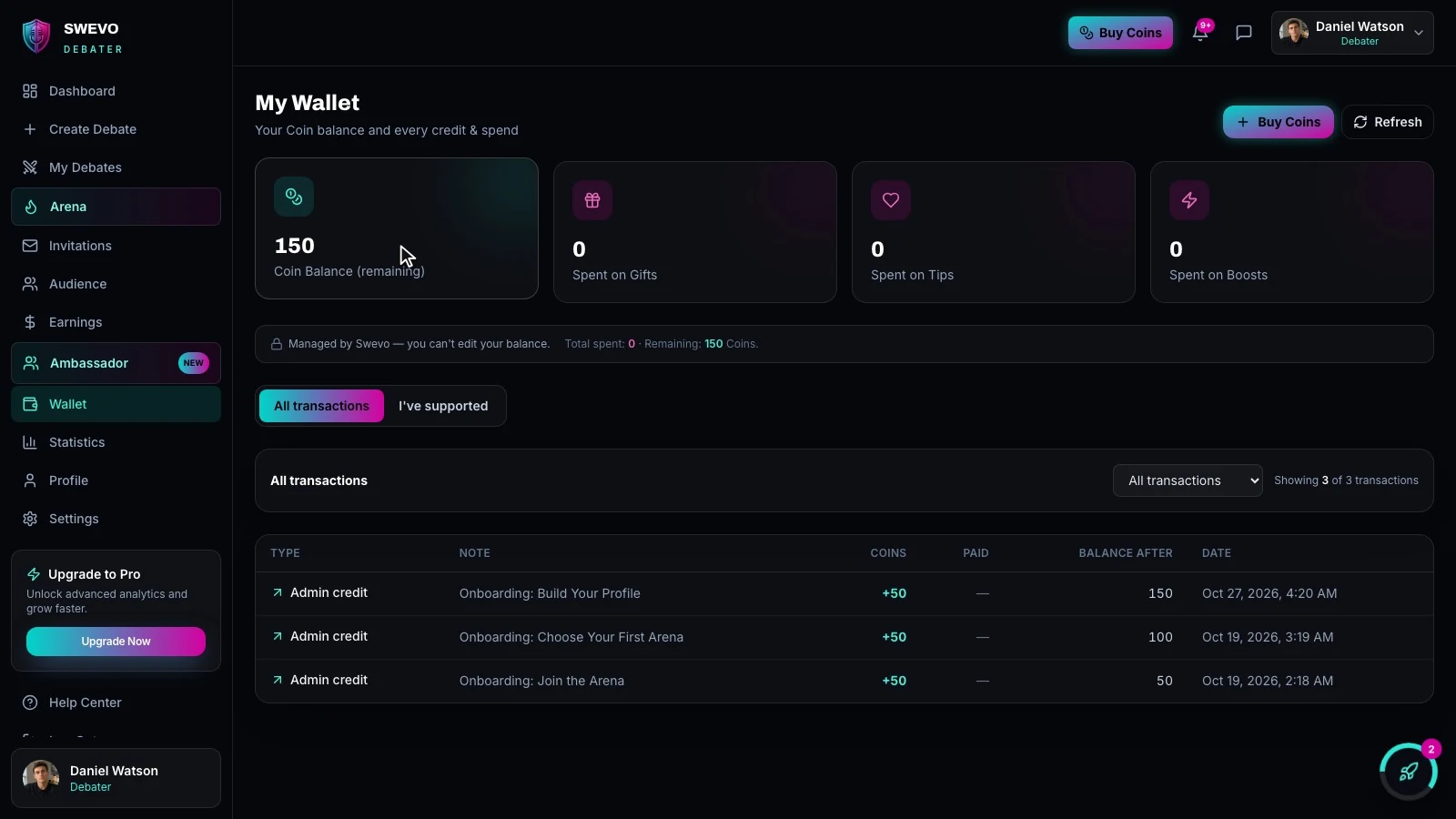Image resolution: width=1456 pixels, height=819 pixels.
Task: Select Wallet in the sidebar
Action: pos(116,404)
